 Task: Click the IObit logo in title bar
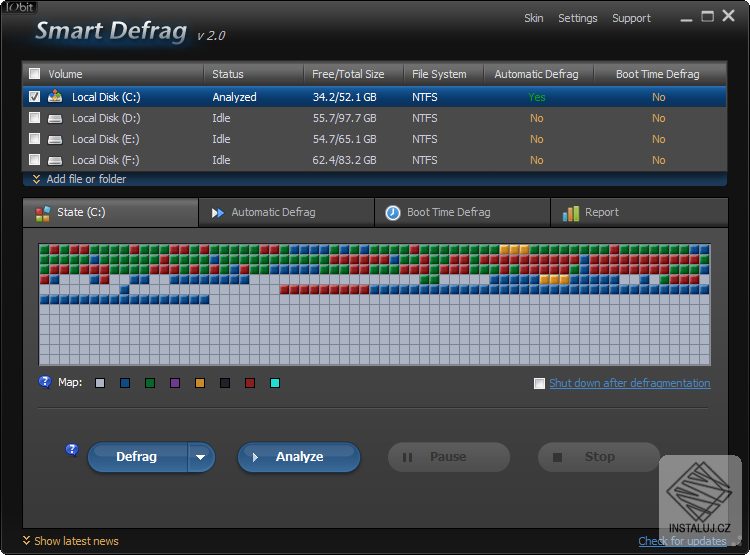[x=20, y=7]
